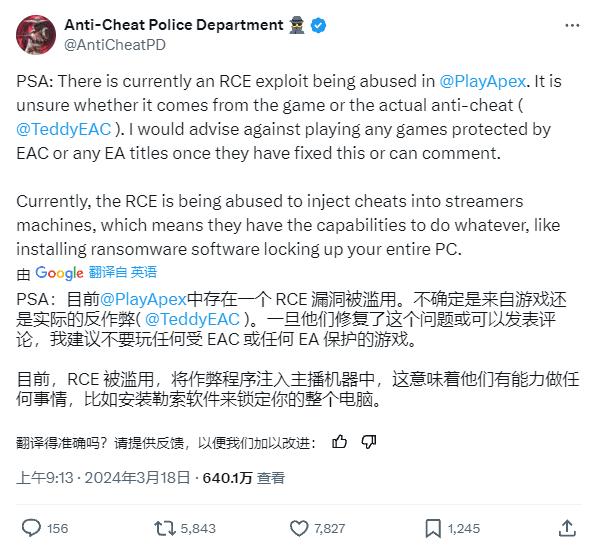This screenshot has height=549, width=598.
Task: Click the Google translation attribution logo
Action: click(x=59, y=273)
